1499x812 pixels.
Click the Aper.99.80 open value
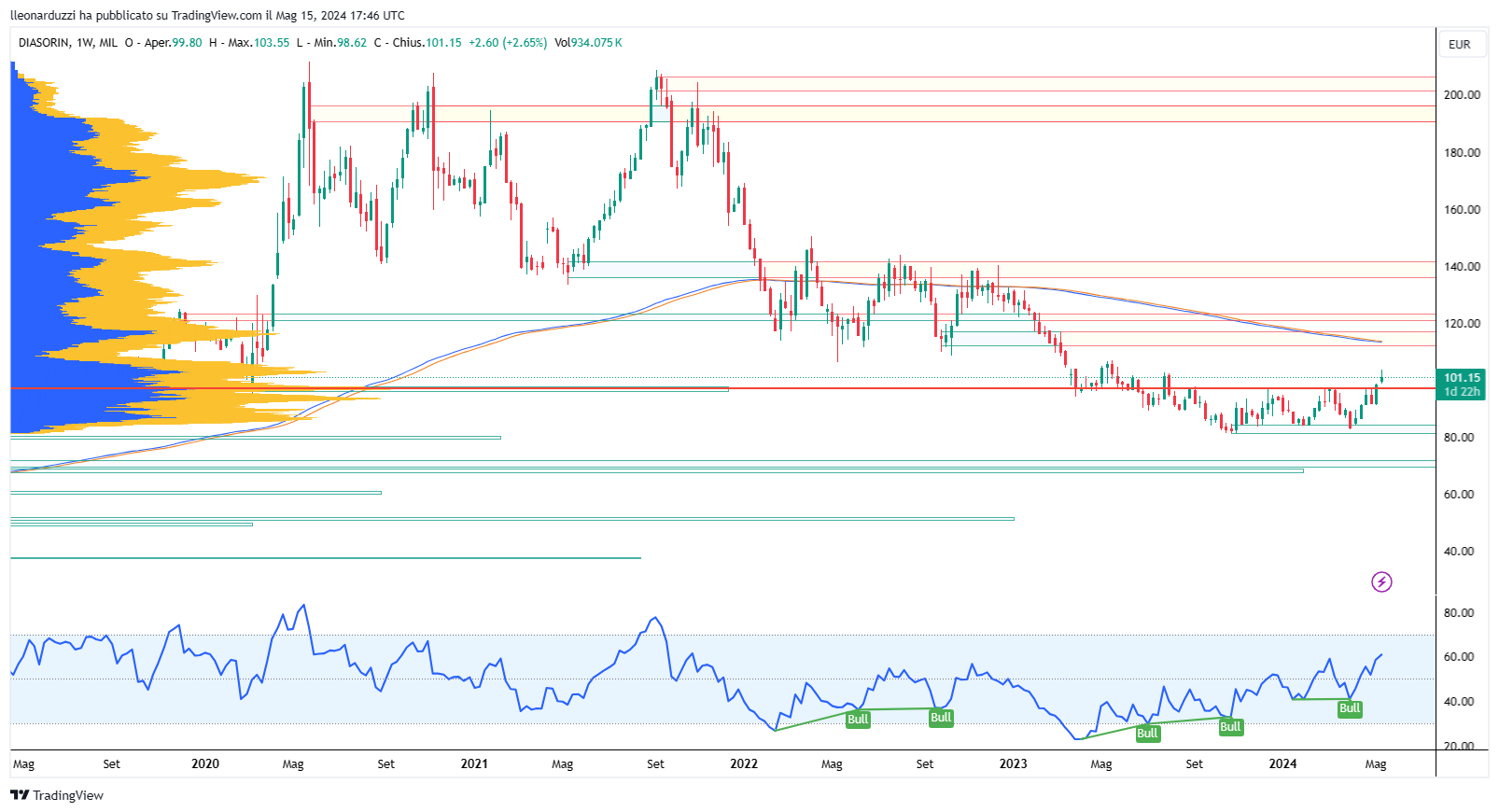(174, 43)
